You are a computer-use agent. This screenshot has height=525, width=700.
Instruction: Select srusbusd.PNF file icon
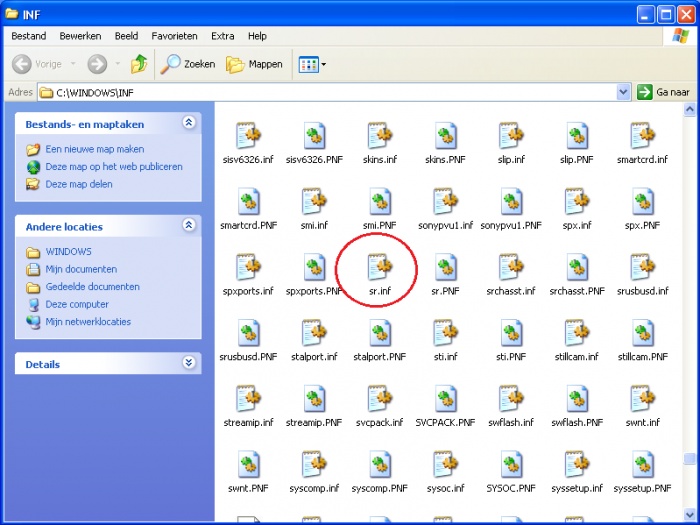[248, 333]
